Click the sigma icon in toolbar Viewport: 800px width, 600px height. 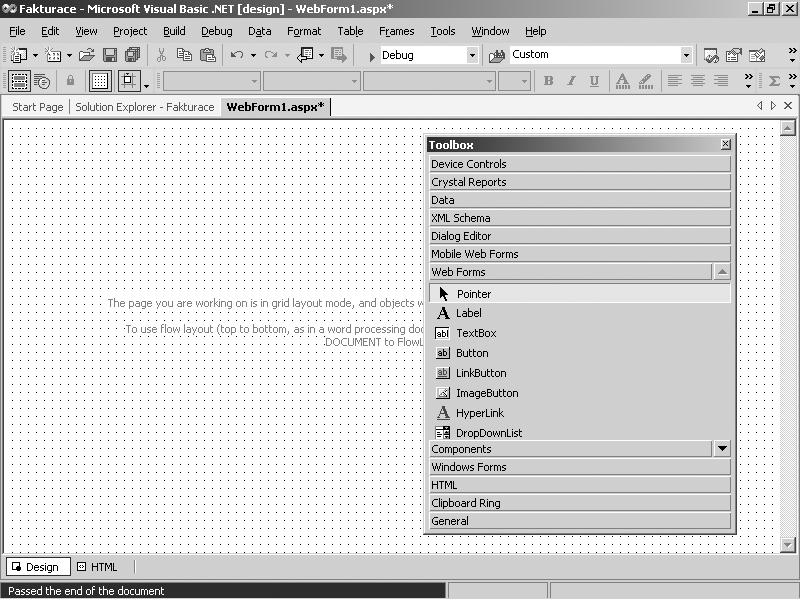[x=774, y=81]
